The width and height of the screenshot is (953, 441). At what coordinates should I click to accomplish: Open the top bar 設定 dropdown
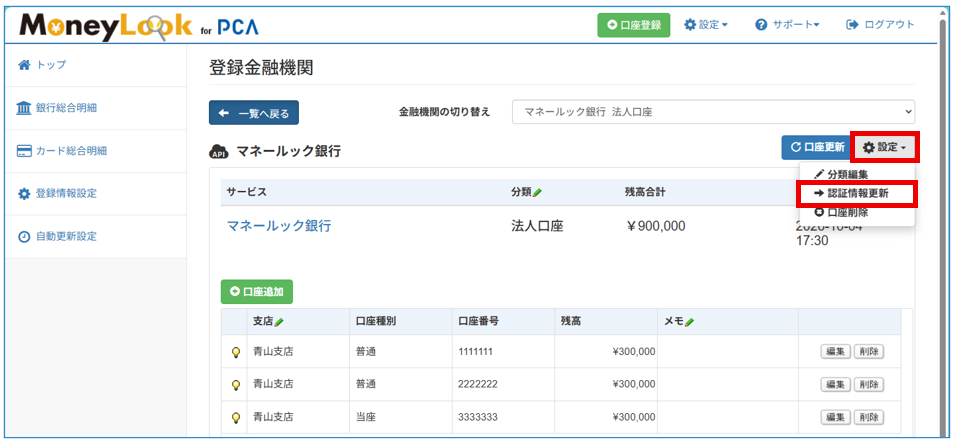[x=706, y=25]
